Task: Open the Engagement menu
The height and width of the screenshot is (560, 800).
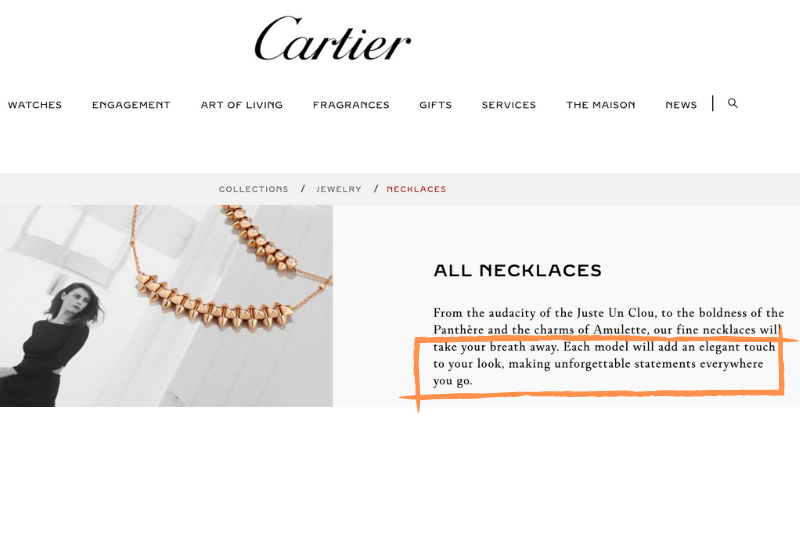Action: pyautogui.click(x=131, y=105)
